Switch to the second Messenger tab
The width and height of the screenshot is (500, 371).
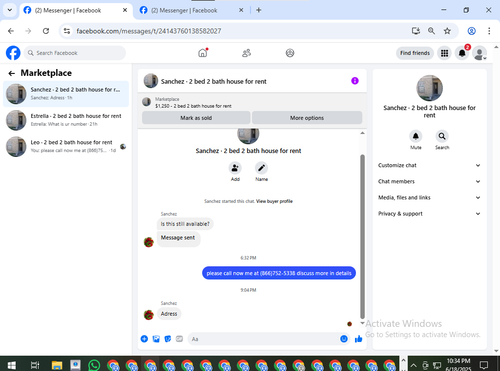(192, 10)
